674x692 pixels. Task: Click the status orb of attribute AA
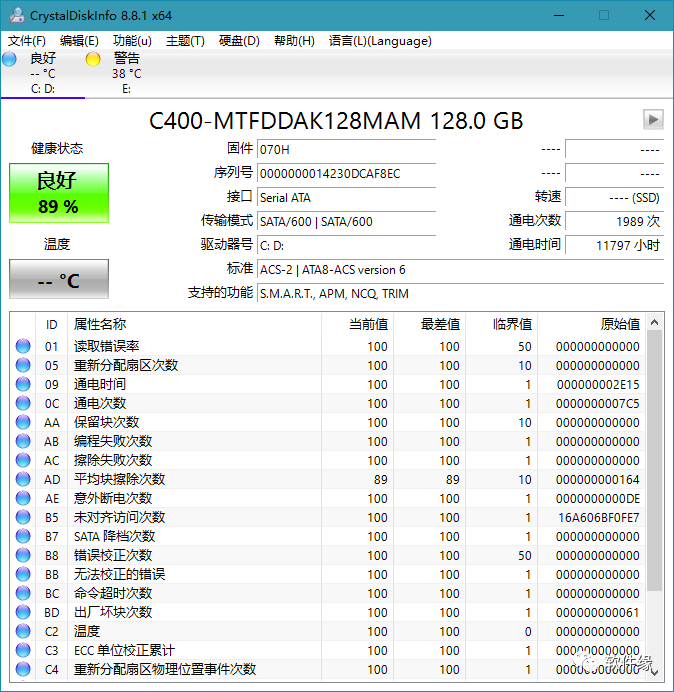[x=23, y=422]
